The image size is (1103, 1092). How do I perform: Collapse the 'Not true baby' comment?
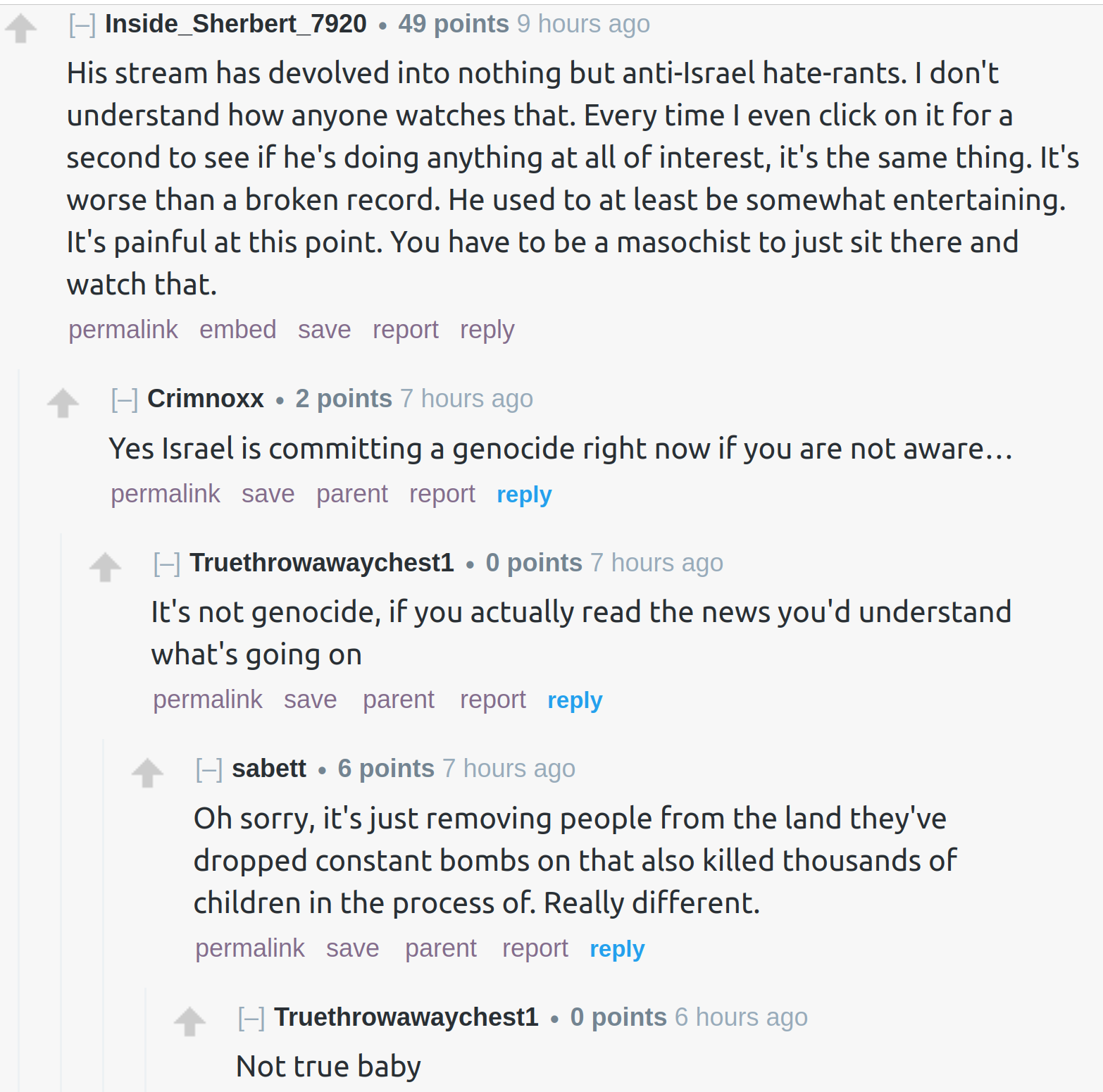[251, 1018]
